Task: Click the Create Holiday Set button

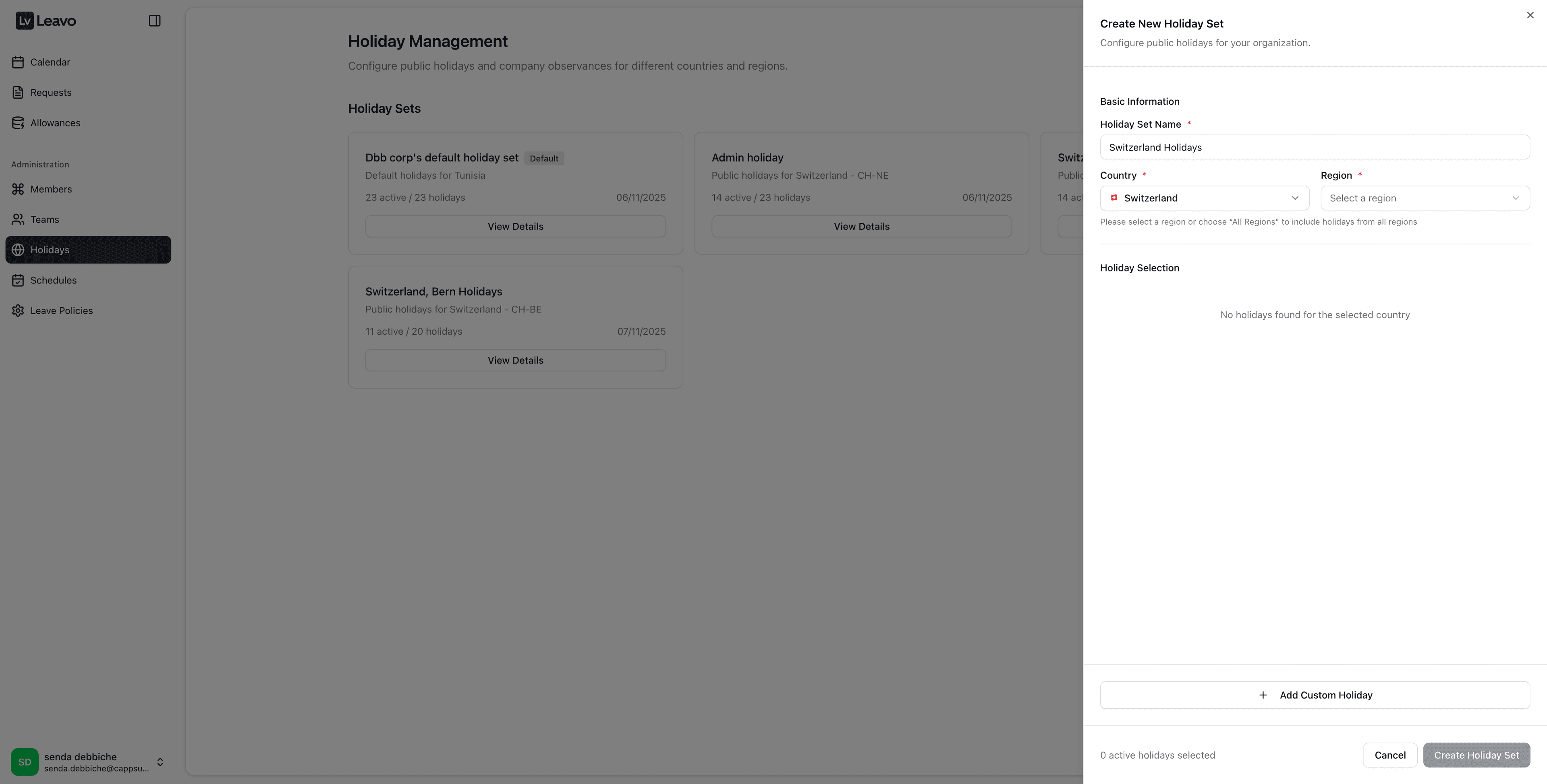Action: (x=1476, y=755)
